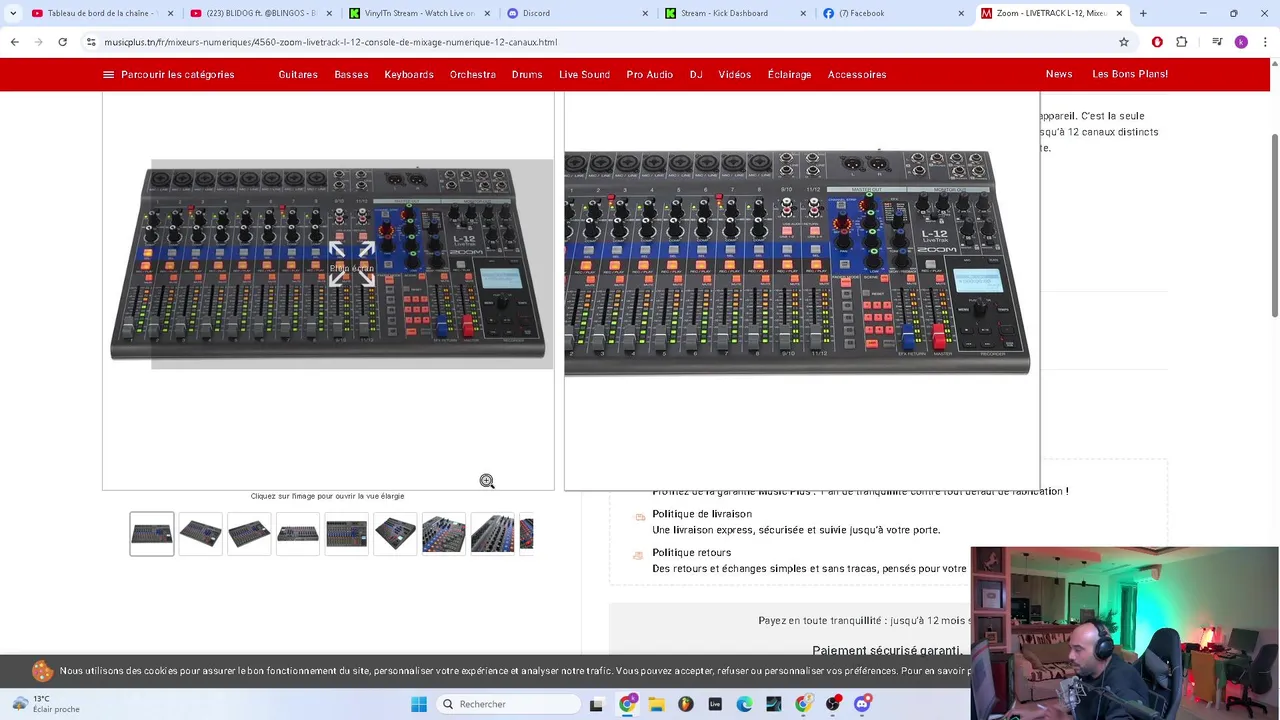Screen dimensions: 1280x720
Task: Open Task View on the taskbar
Action: tap(597, 704)
